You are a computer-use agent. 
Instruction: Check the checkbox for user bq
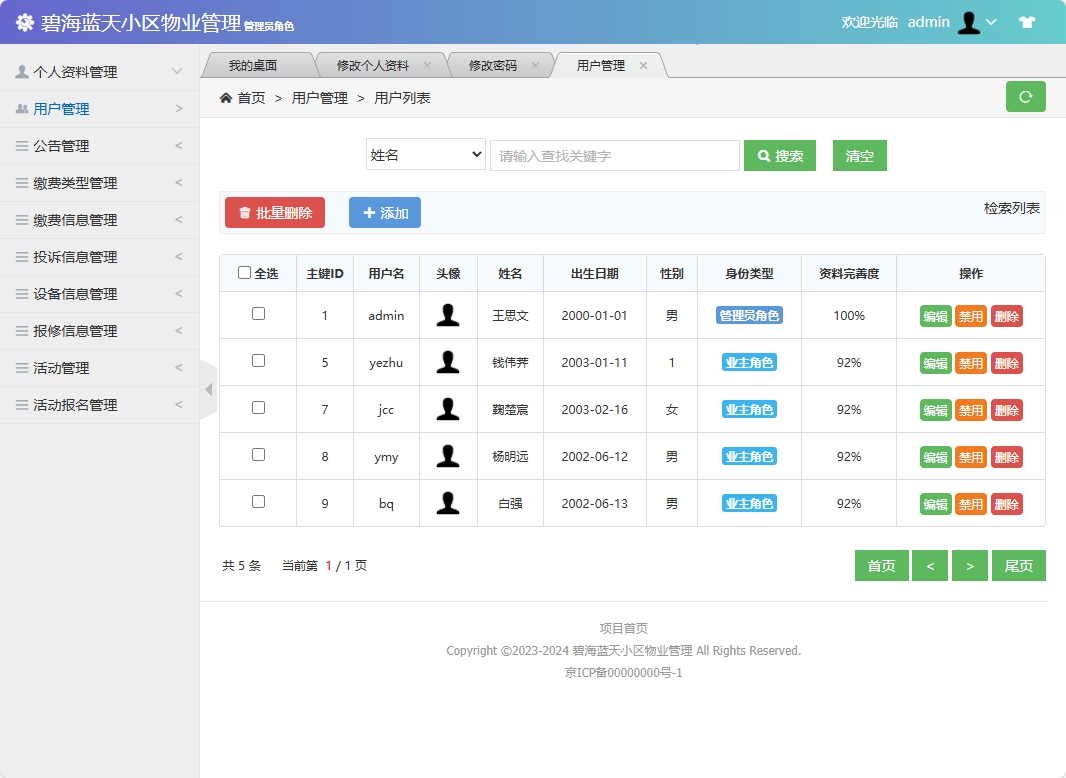click(258, 503)
